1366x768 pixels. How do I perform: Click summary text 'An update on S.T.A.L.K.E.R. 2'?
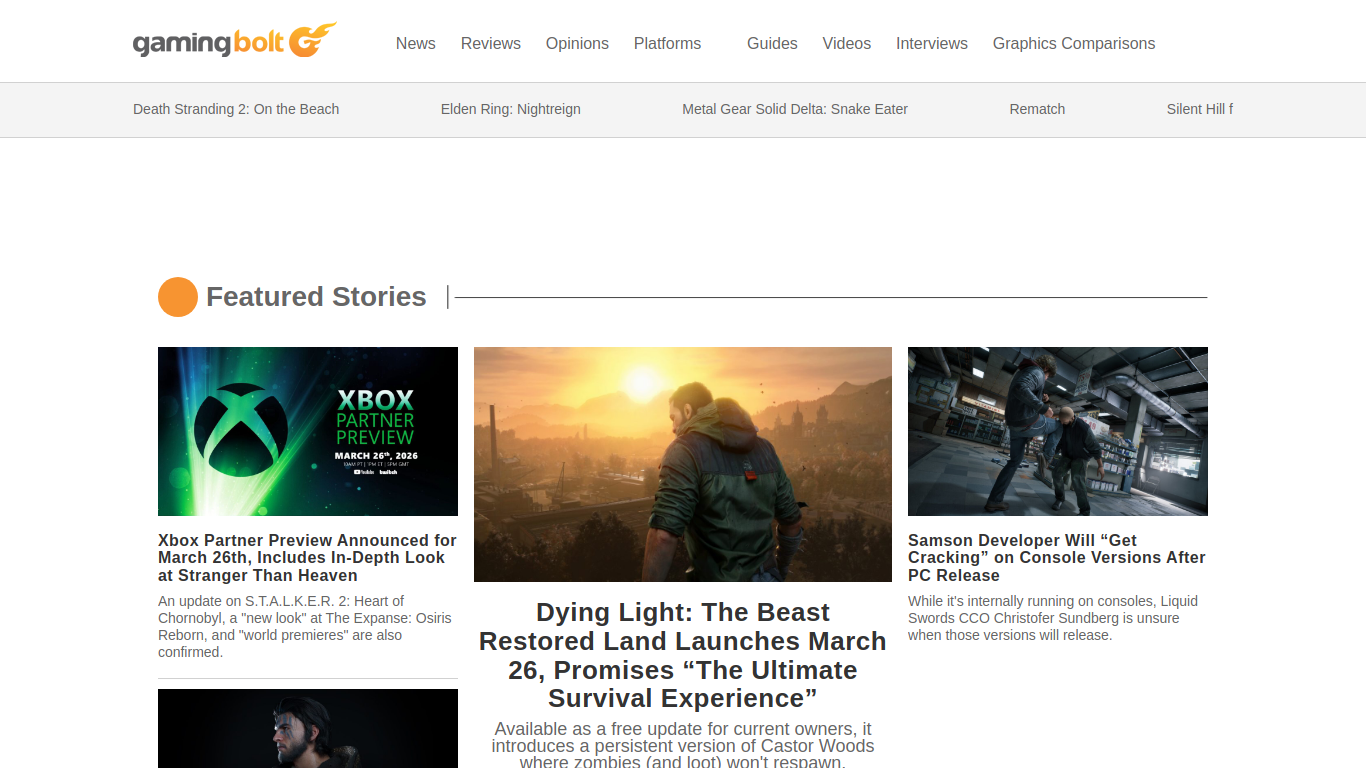[306, 627]
